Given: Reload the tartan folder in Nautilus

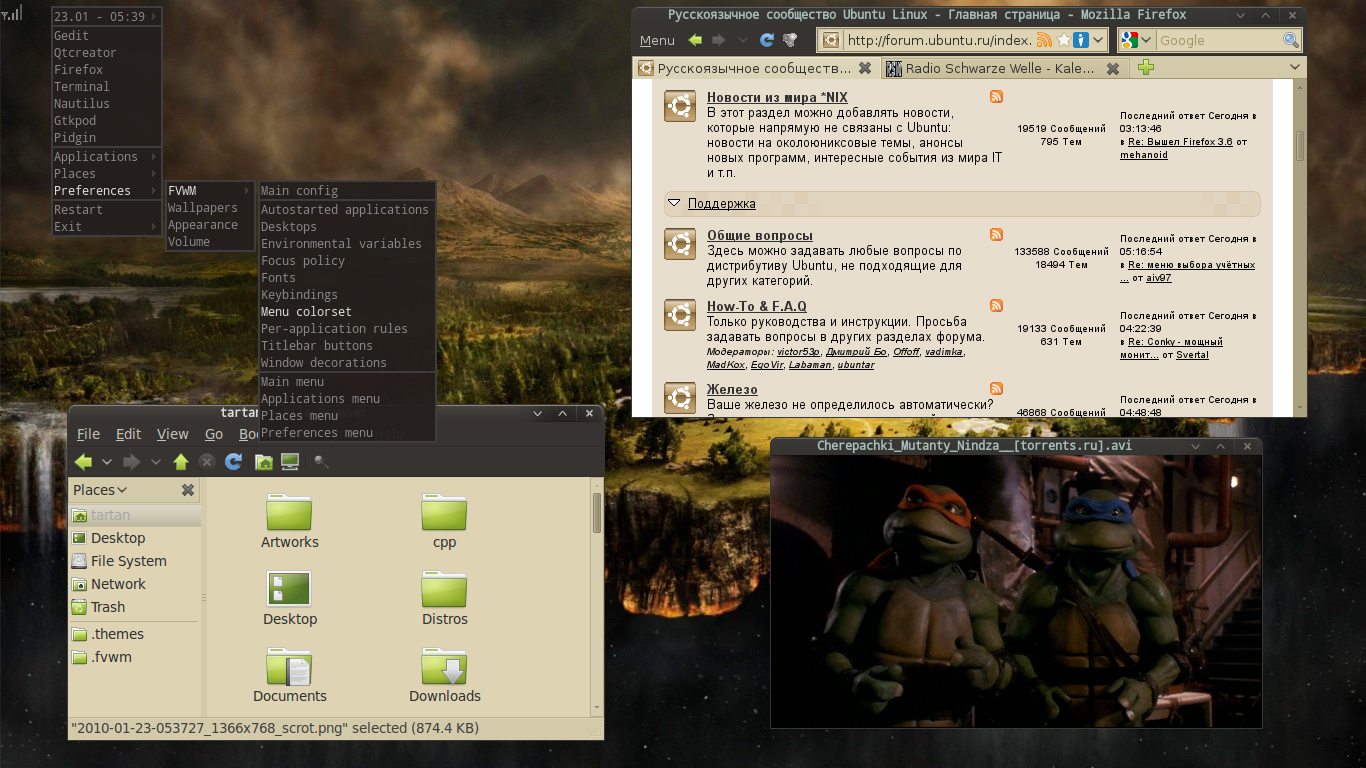Looking at the screenshot, I should click(234, 461).
